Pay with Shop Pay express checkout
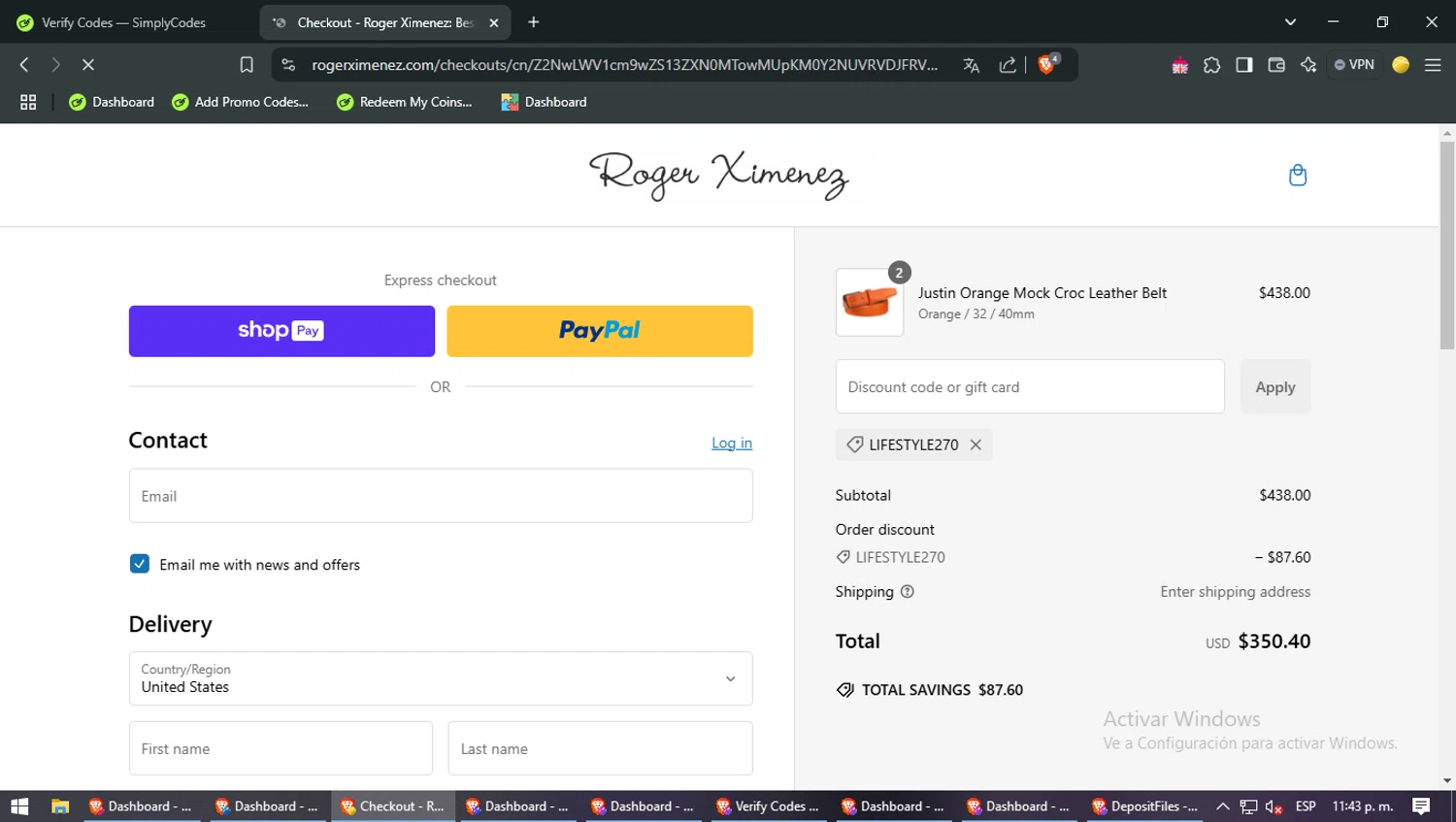The height and width of the screenshot is (822, 1456). [281, 331]
